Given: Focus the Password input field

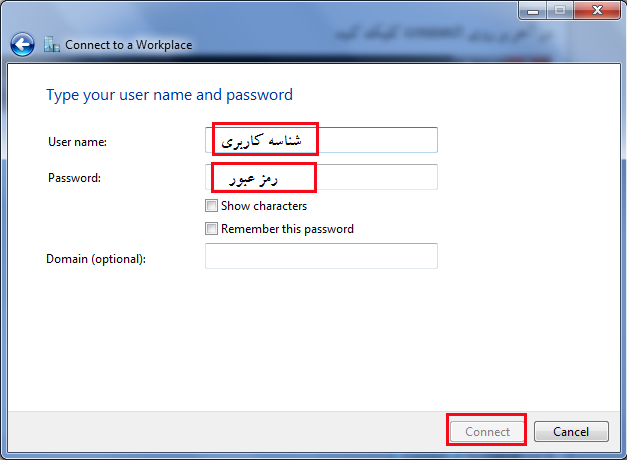Looking at the screenshot, I should click(x=321, y=177).
